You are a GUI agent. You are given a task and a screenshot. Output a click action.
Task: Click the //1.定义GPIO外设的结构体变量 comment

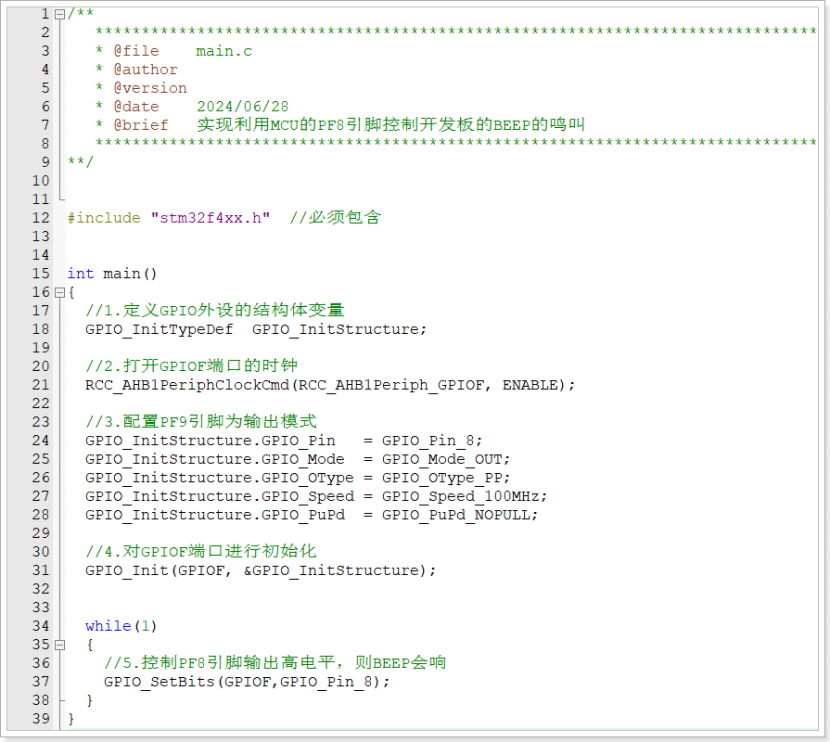coord(215,310)
